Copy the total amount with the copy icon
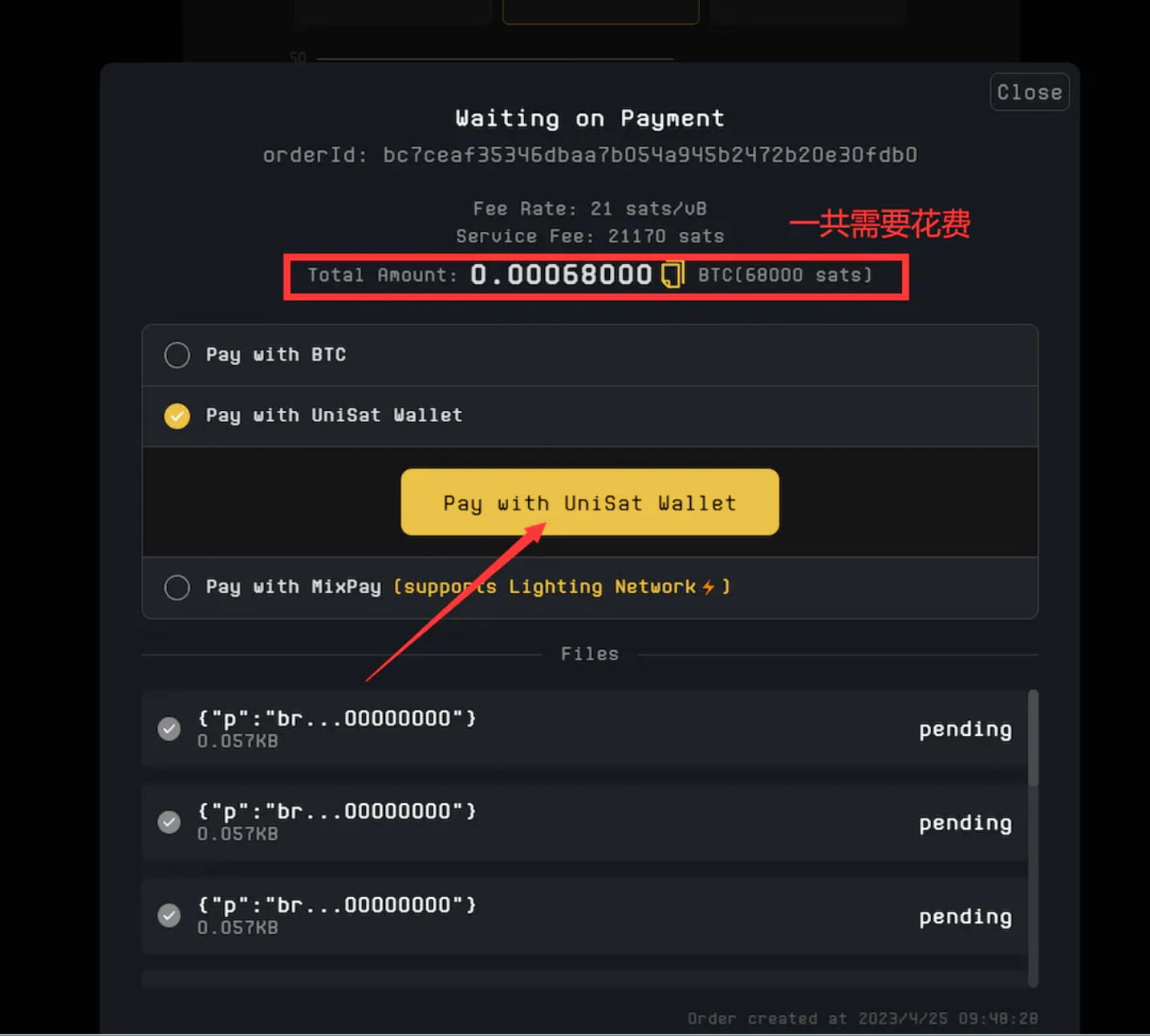This screenshot has height=1036, width=1150. [x=672, y=274]
